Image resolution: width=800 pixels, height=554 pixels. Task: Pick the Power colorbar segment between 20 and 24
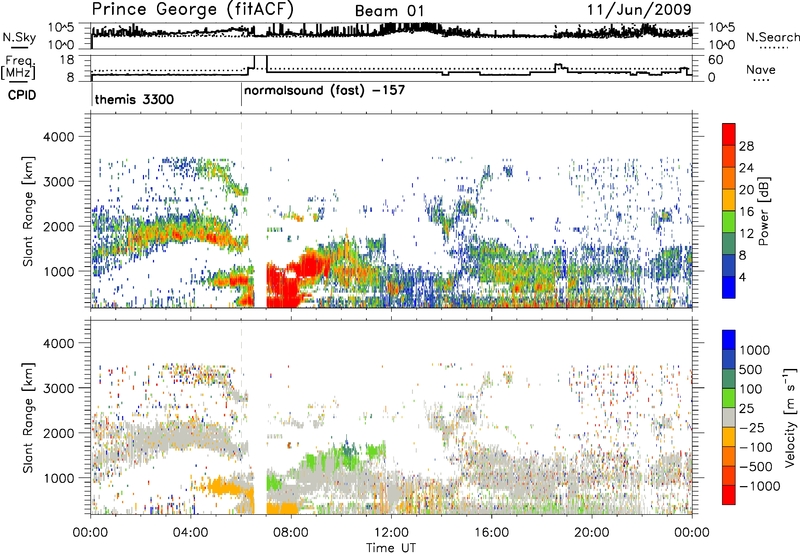[x=729, y=178]
